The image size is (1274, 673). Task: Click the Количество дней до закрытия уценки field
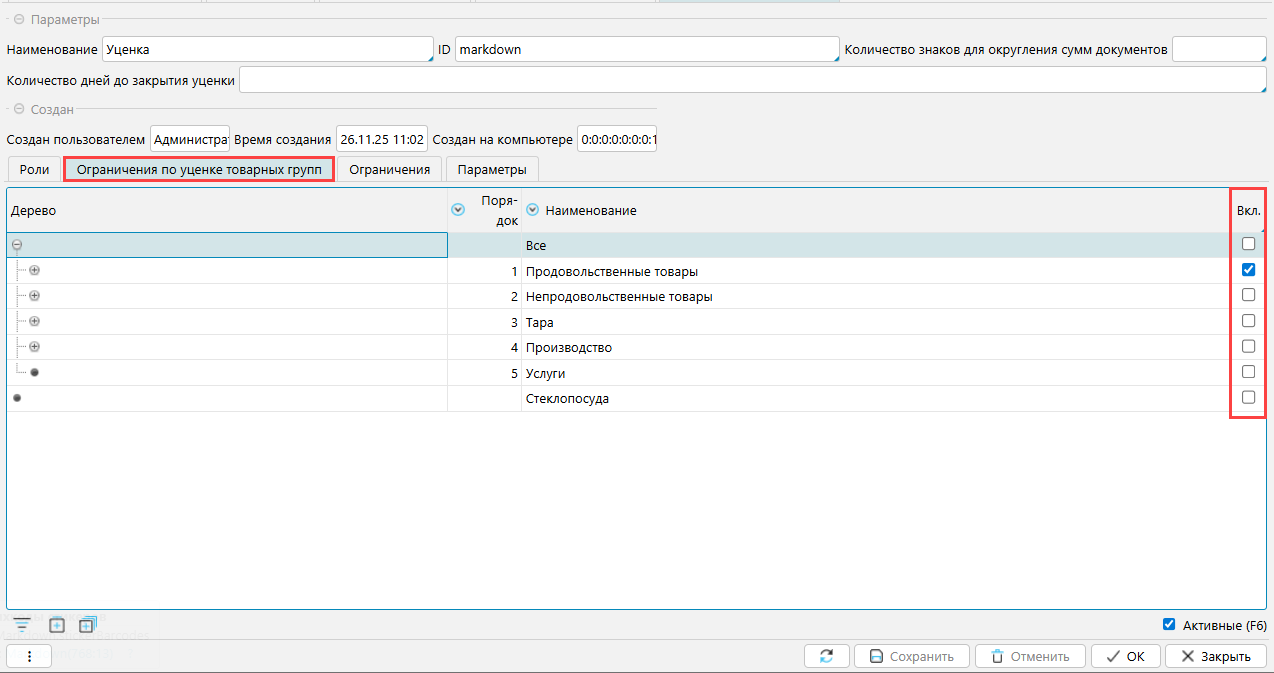pyautogui.click(x=752, y=80)
